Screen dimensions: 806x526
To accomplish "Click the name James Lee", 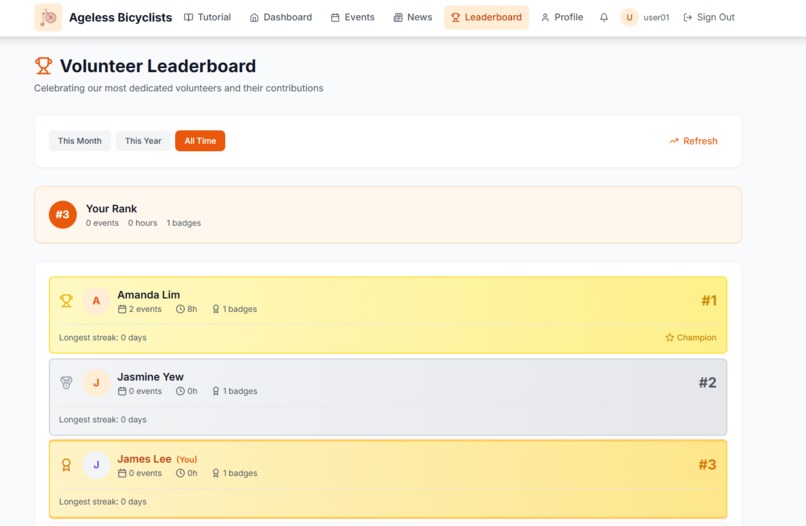I will point(144,459).
